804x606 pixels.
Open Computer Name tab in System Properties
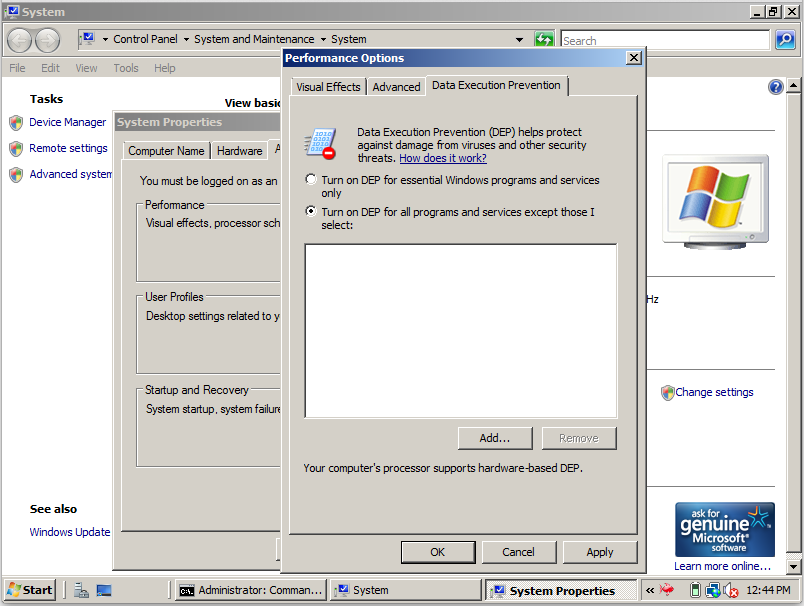click(166, 151)
